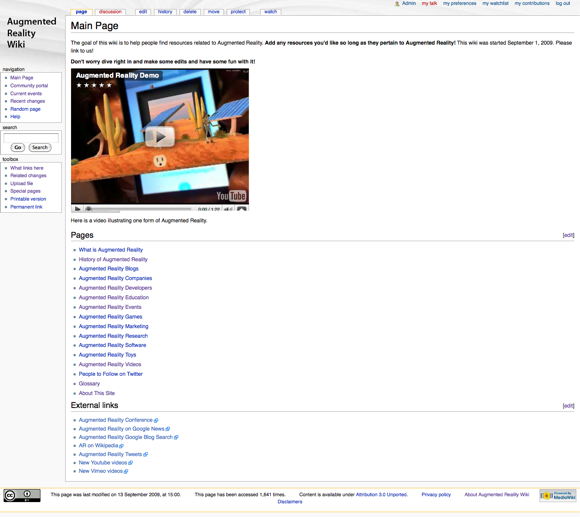
Task: Click the Search button
Action: [x=40, y=148]
